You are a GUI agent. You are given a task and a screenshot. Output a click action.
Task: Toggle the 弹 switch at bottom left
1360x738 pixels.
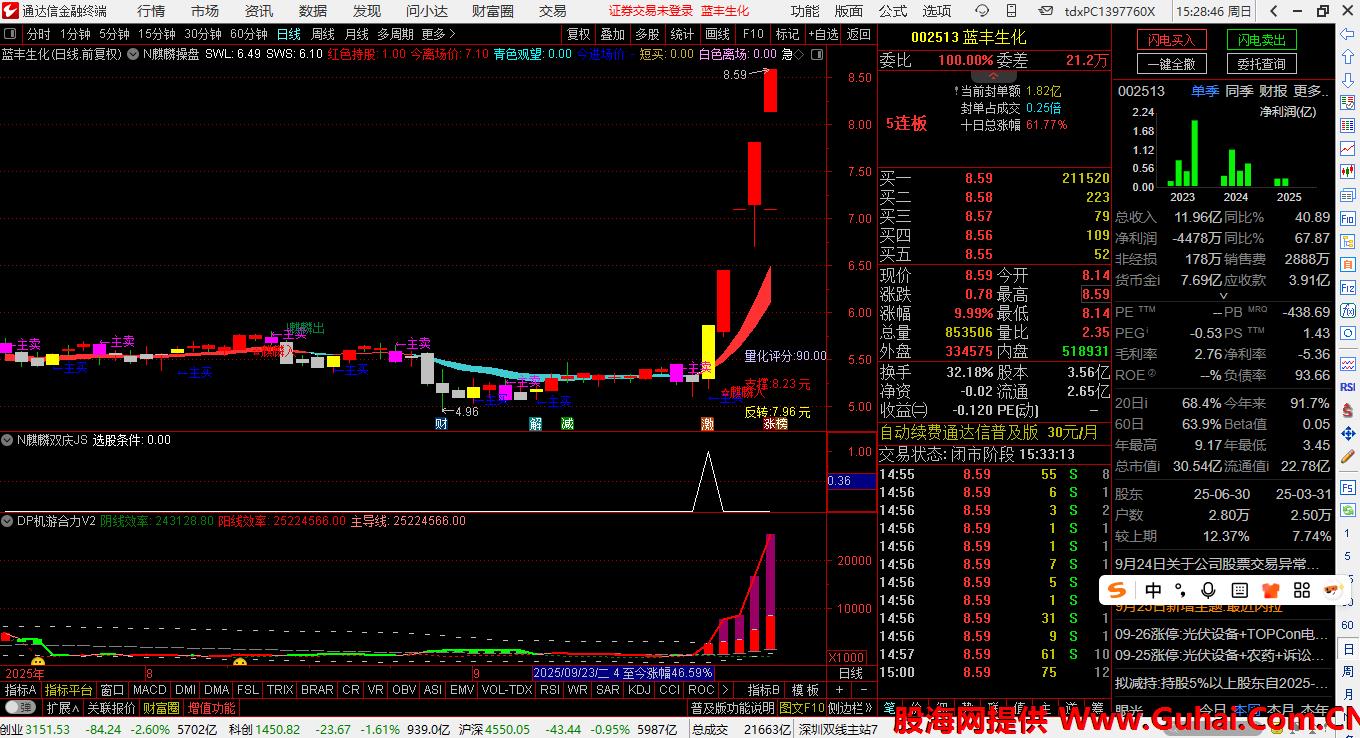pos(20,708)
